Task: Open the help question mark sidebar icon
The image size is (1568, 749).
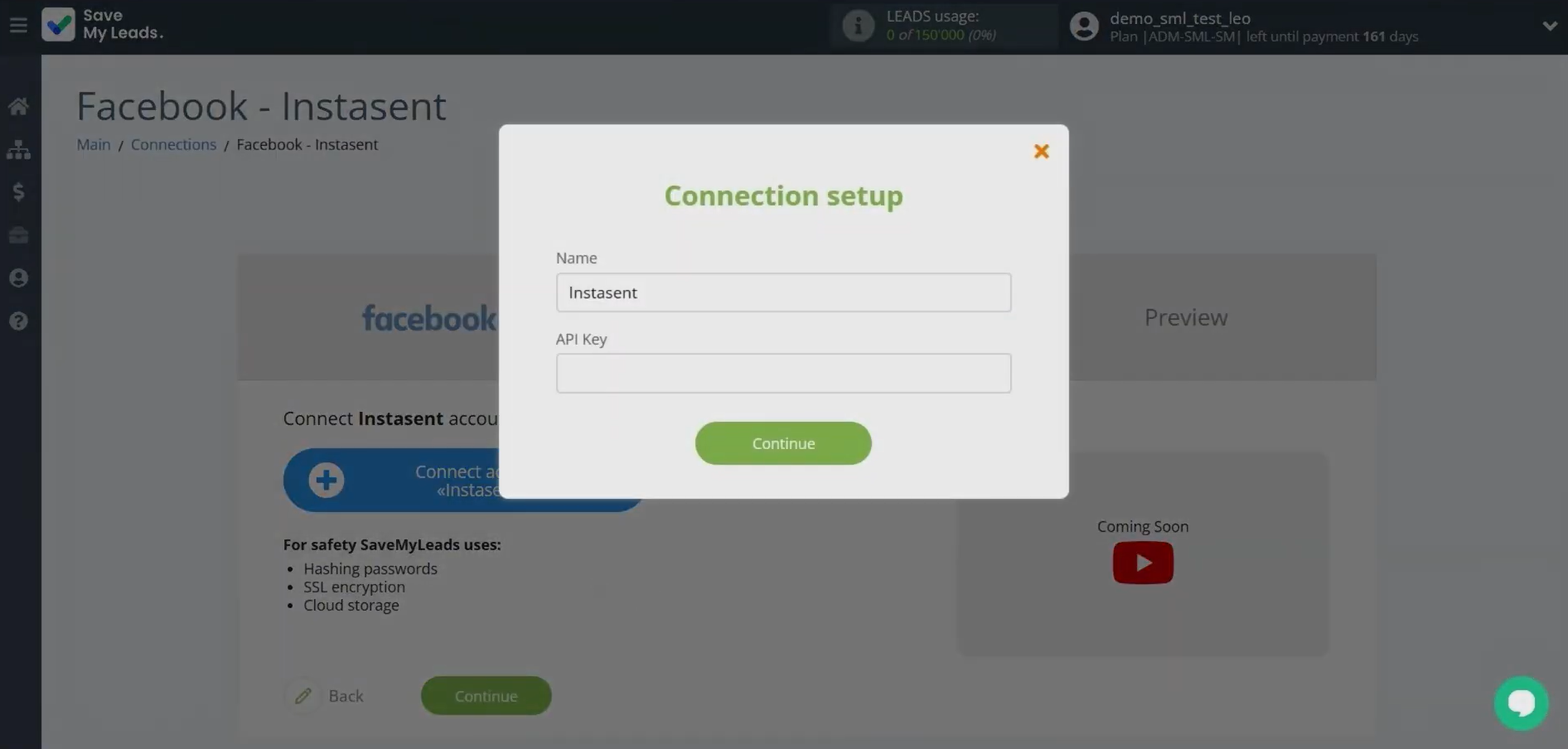Action: (18, 321)
